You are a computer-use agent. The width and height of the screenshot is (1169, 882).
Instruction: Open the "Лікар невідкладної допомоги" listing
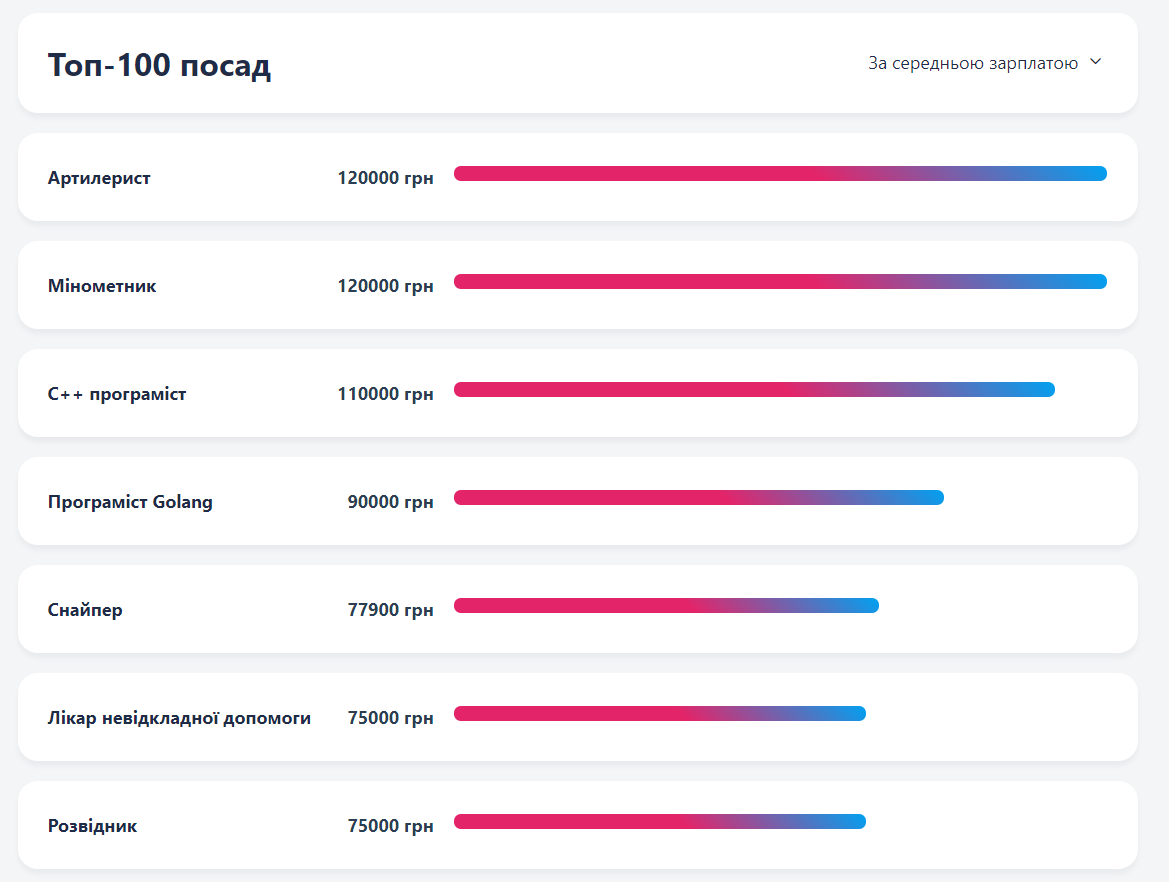point(179,718)
